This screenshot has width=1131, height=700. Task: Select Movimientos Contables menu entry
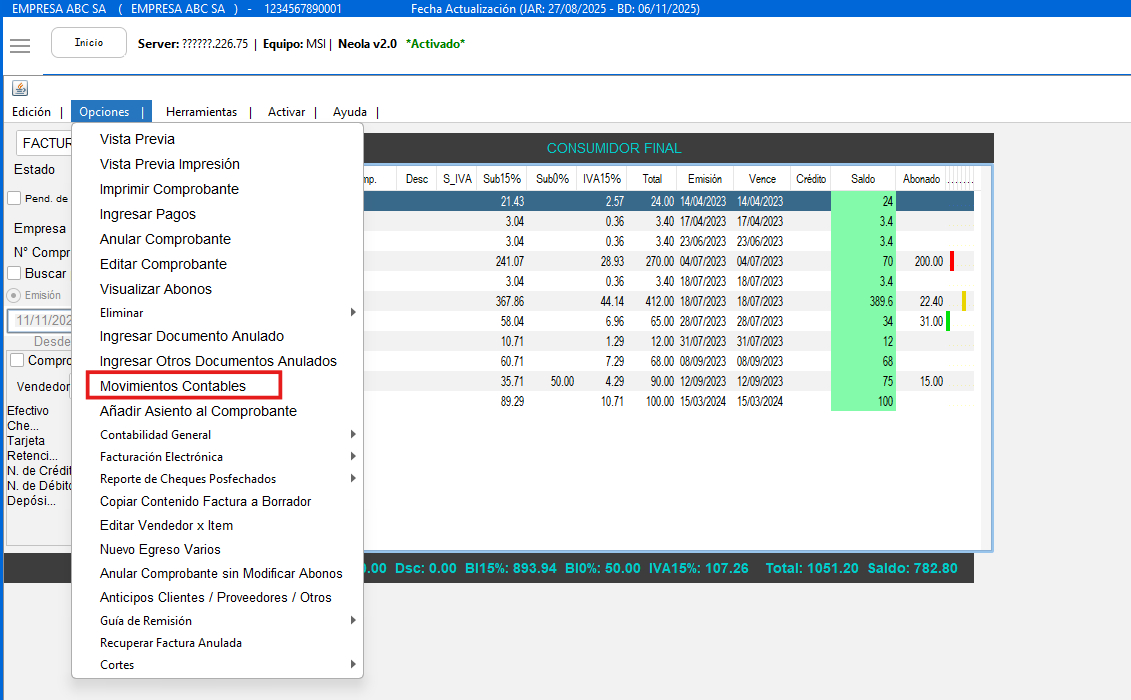click(x=173, y=386)
